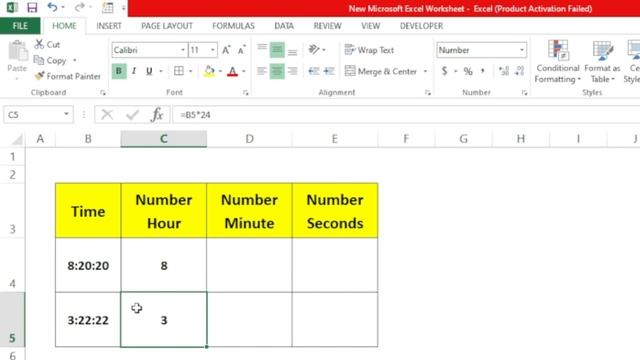Viewport: 640px width, 360px height.
Task: Switch to the DEVELOPER tab
Action: click(x=421, y=26)
